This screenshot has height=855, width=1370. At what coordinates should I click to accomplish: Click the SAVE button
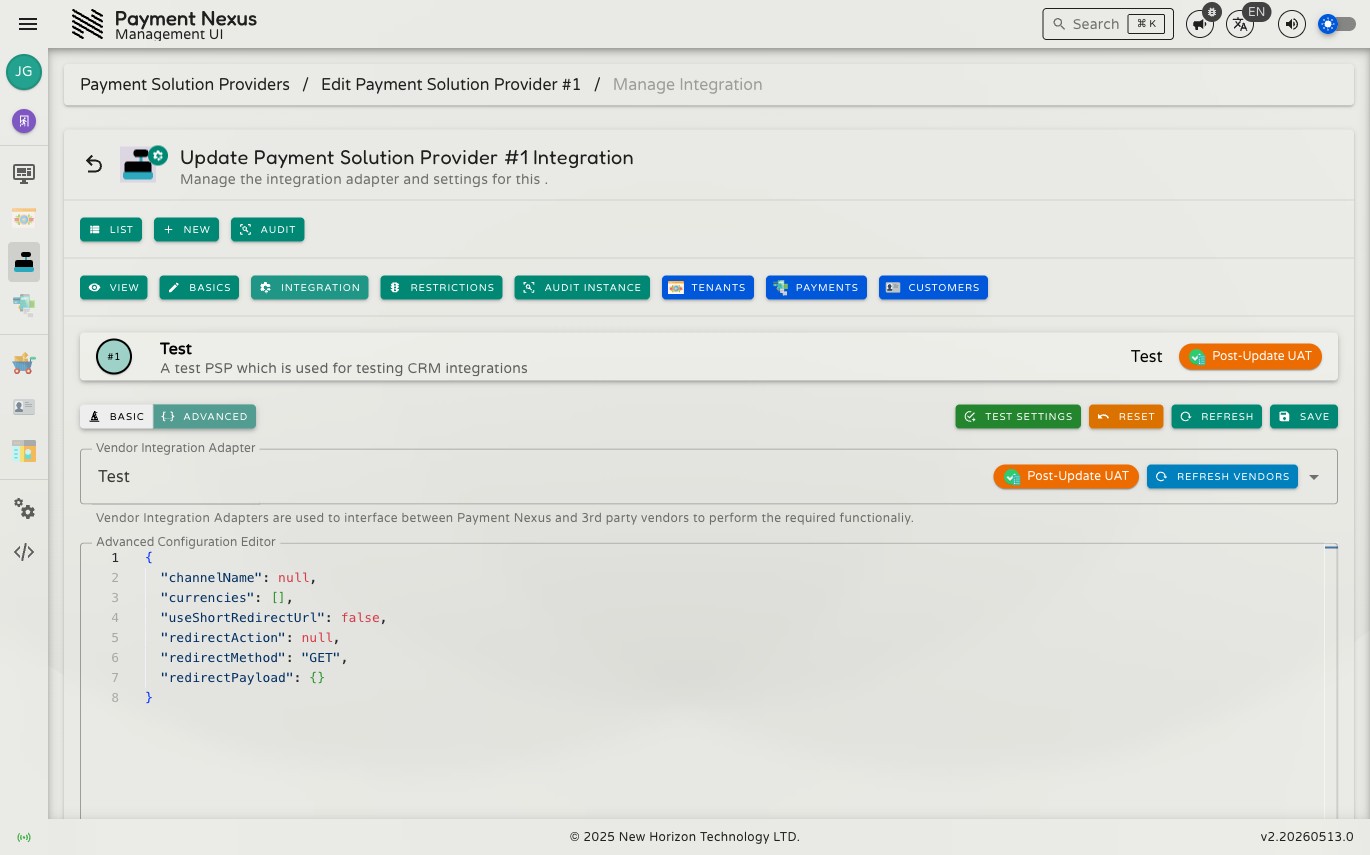1304,416
